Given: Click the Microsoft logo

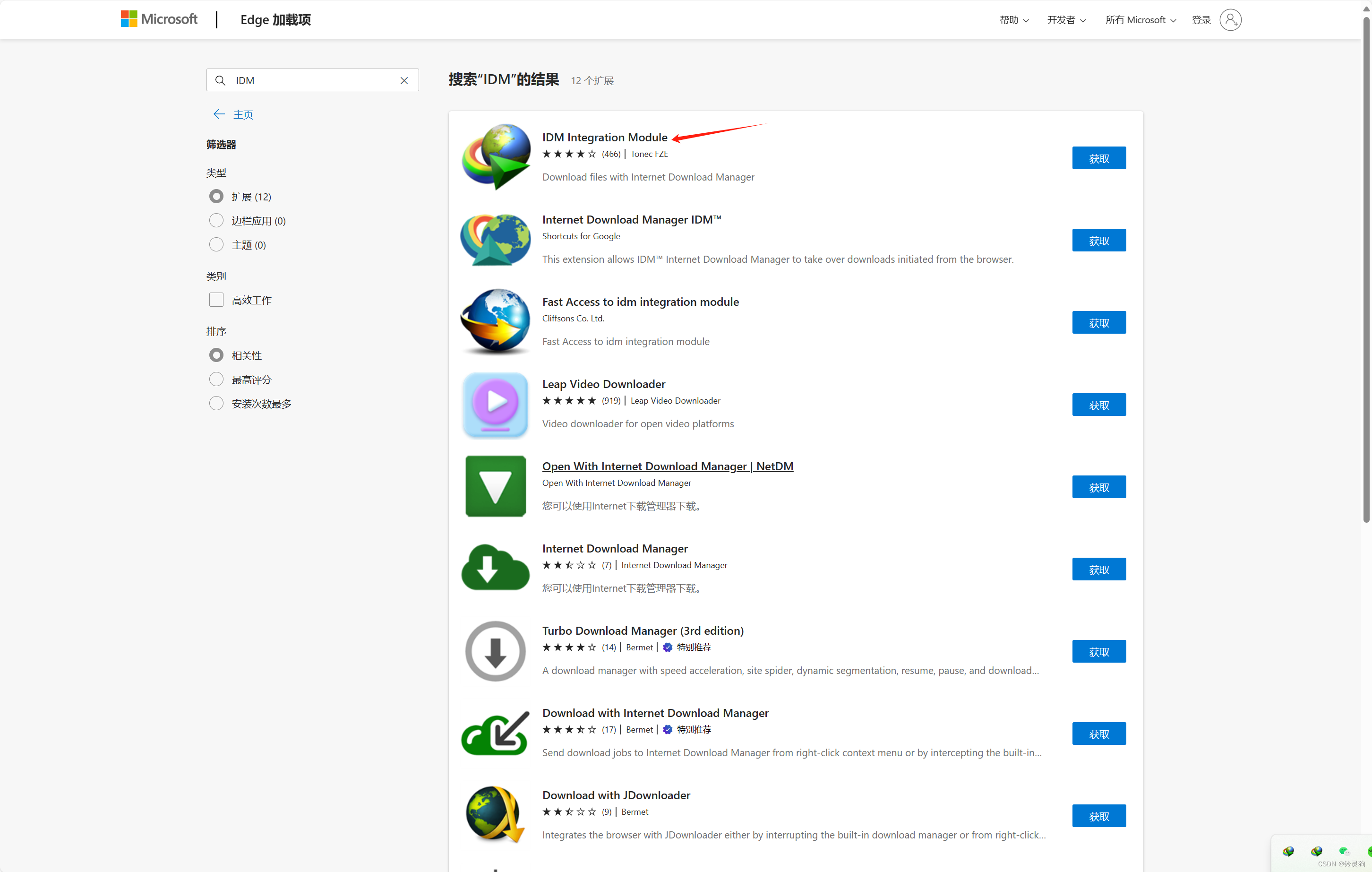Looking at the screenshot, I should point(159,19).
